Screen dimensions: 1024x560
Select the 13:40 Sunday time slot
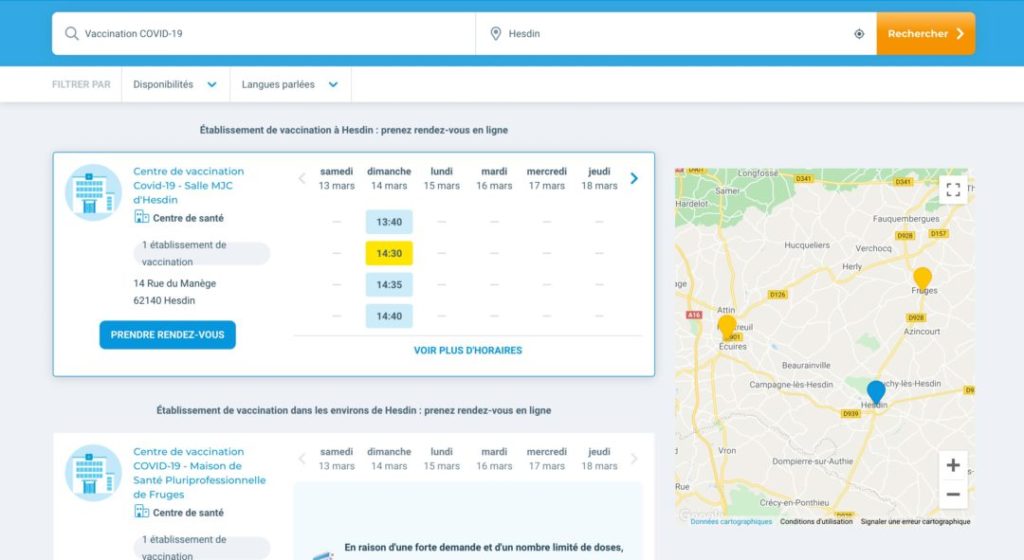[389, 222]
